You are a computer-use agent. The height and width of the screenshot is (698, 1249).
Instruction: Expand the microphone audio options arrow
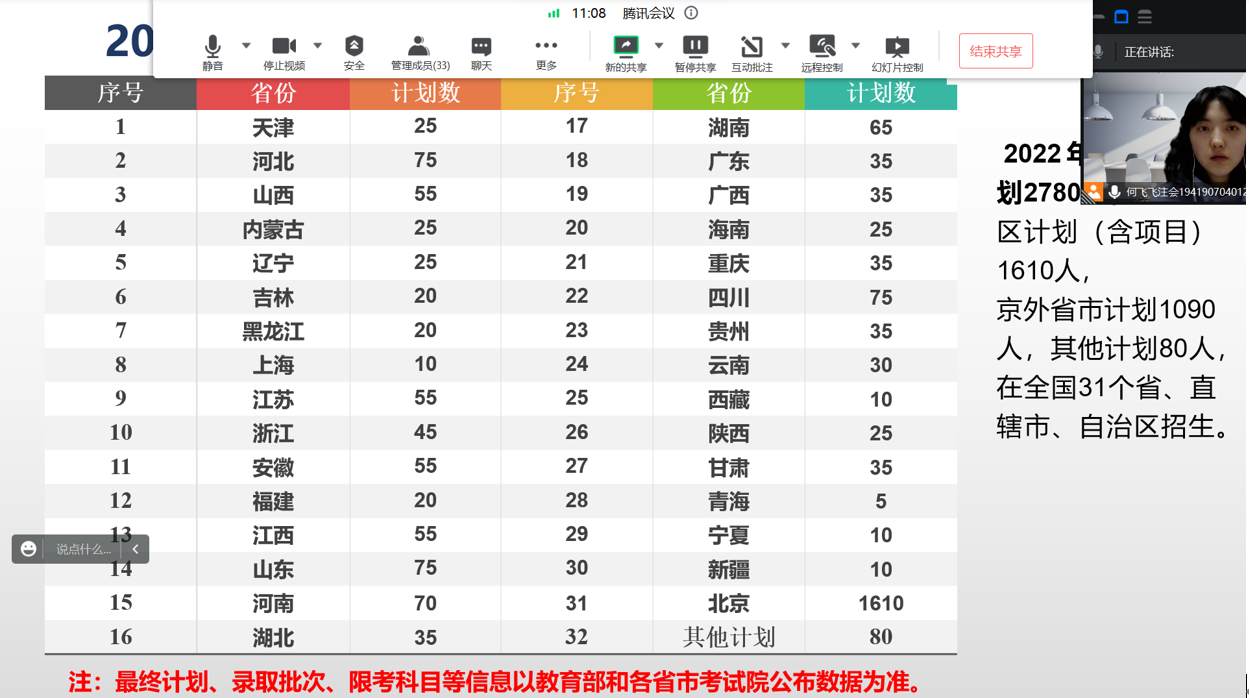pos(246,46)
